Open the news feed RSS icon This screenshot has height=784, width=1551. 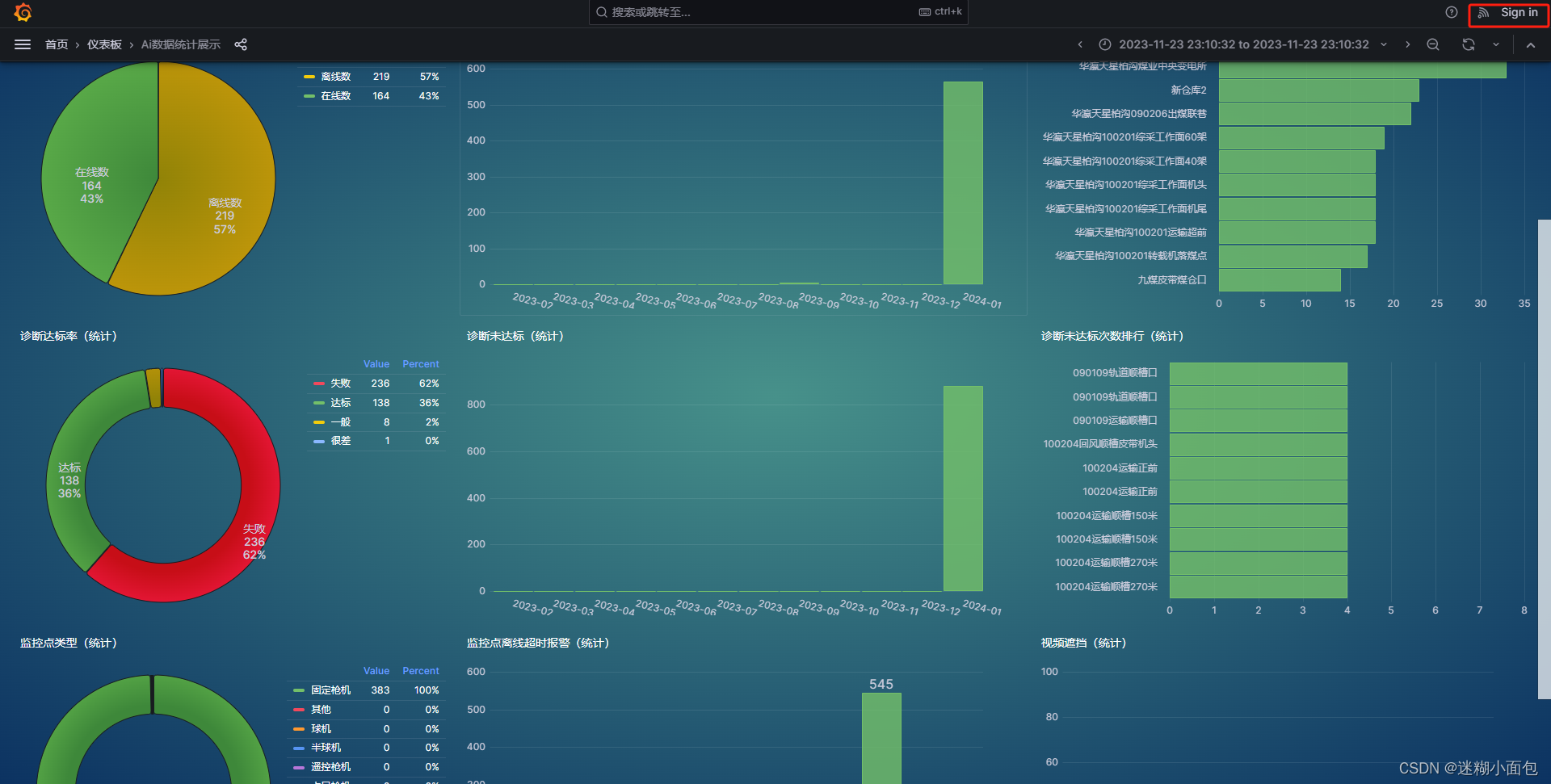(x=1483, y=12)
